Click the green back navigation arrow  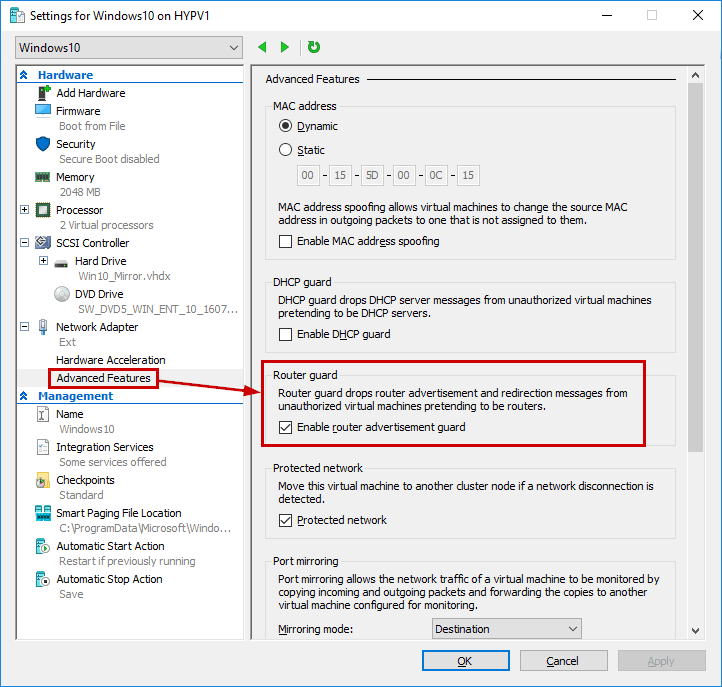(262, 47)
